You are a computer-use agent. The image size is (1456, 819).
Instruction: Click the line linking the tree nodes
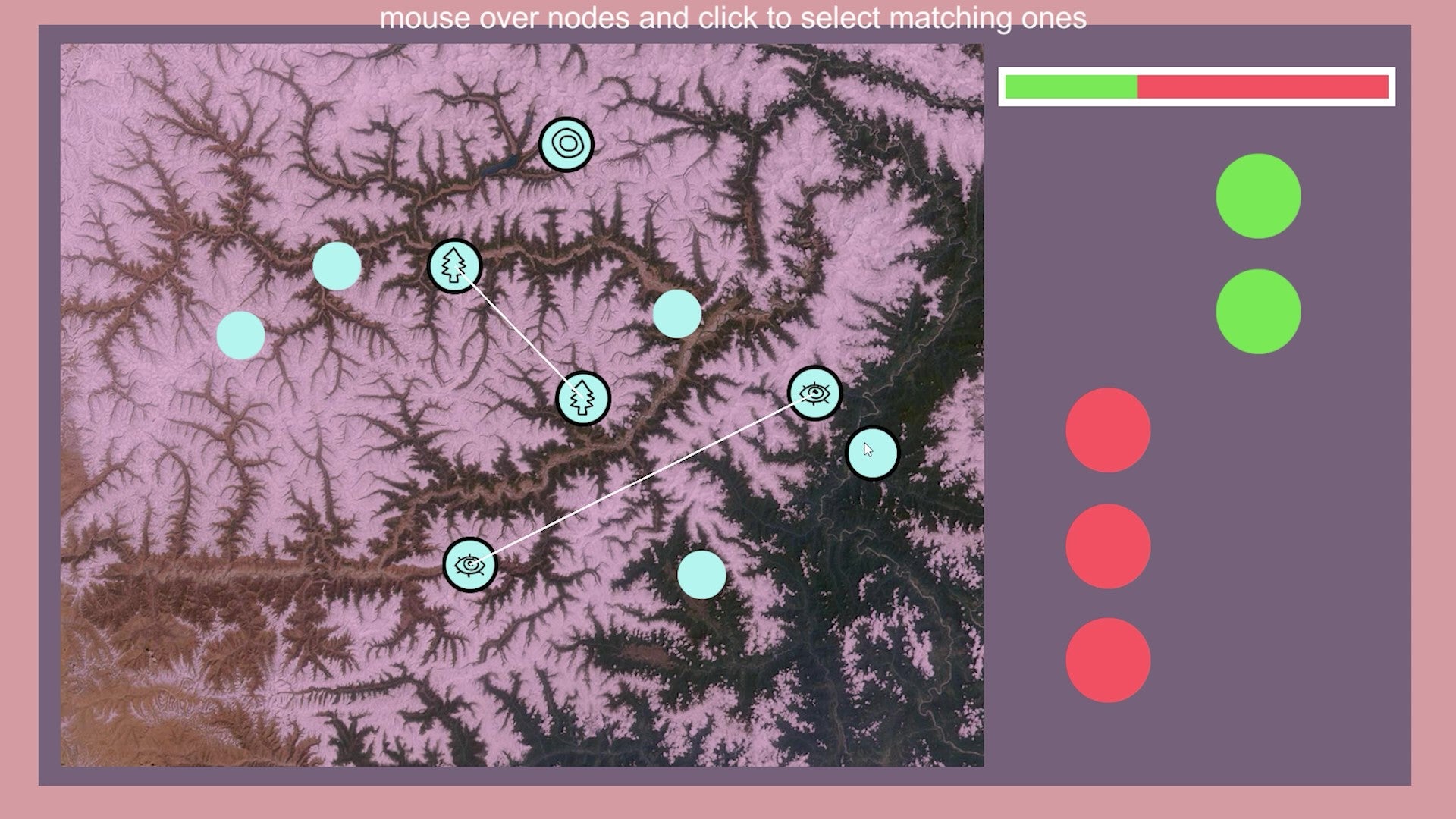point(519,333)
